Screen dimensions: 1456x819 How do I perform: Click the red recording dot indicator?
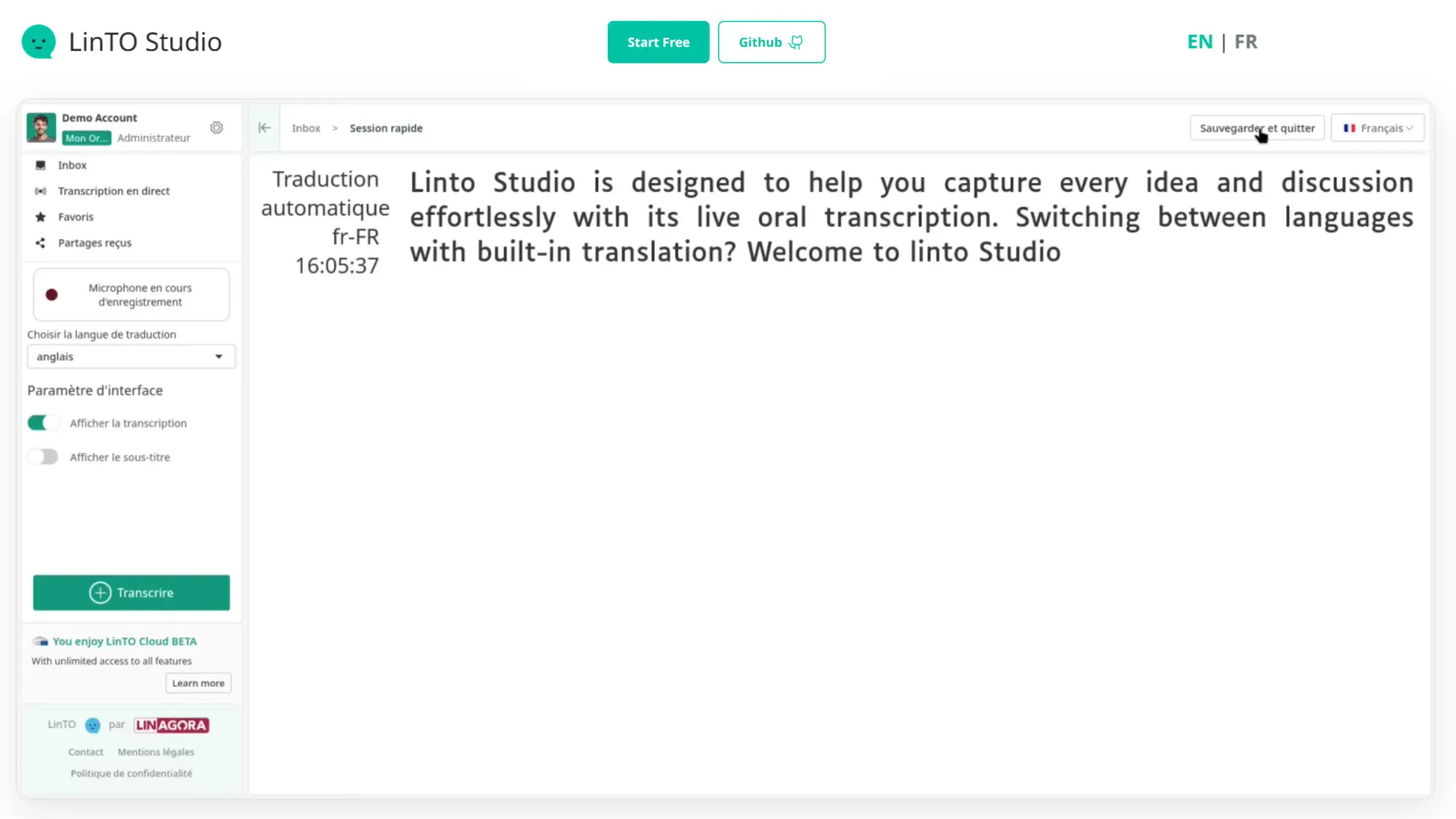click(x=52, y=295)
